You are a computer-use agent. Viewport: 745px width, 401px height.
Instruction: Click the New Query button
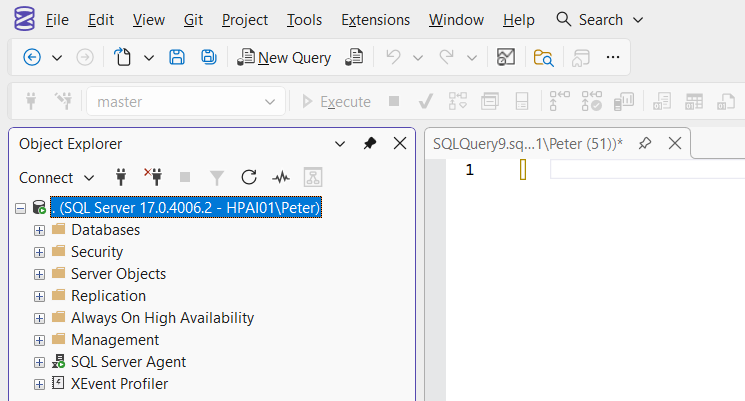point(284,58)
